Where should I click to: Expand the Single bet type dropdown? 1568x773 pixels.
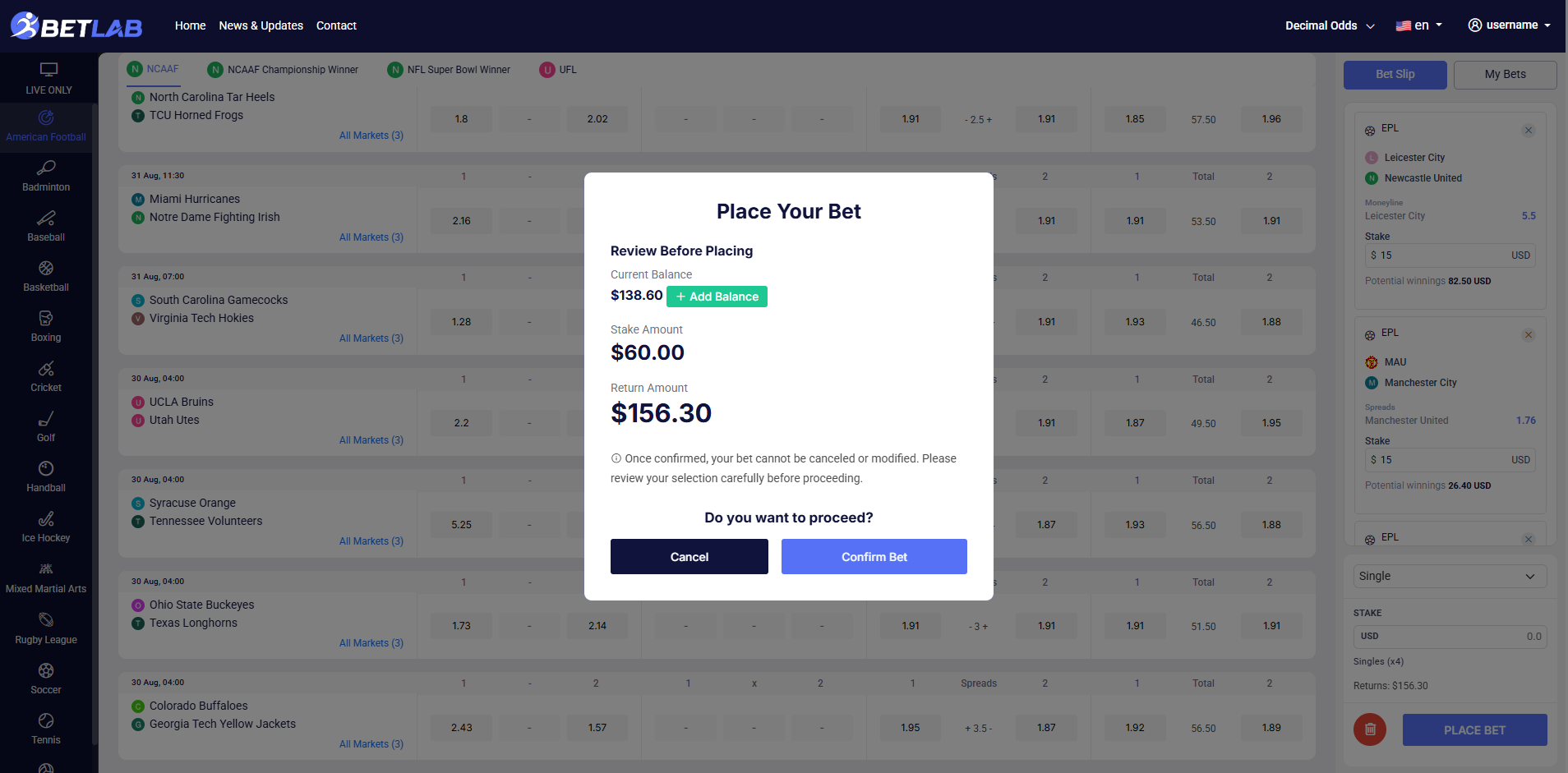(x=1450, y=577)
